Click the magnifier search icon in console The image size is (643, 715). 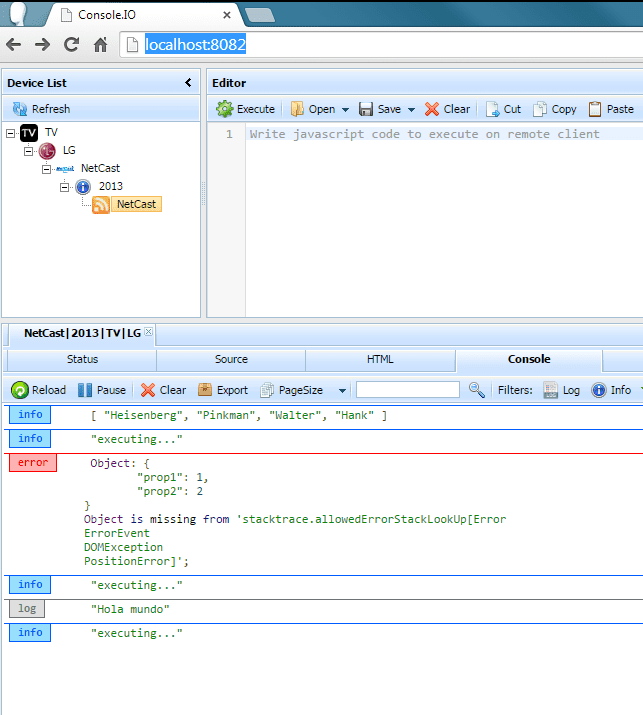click(x=477, y=390)
